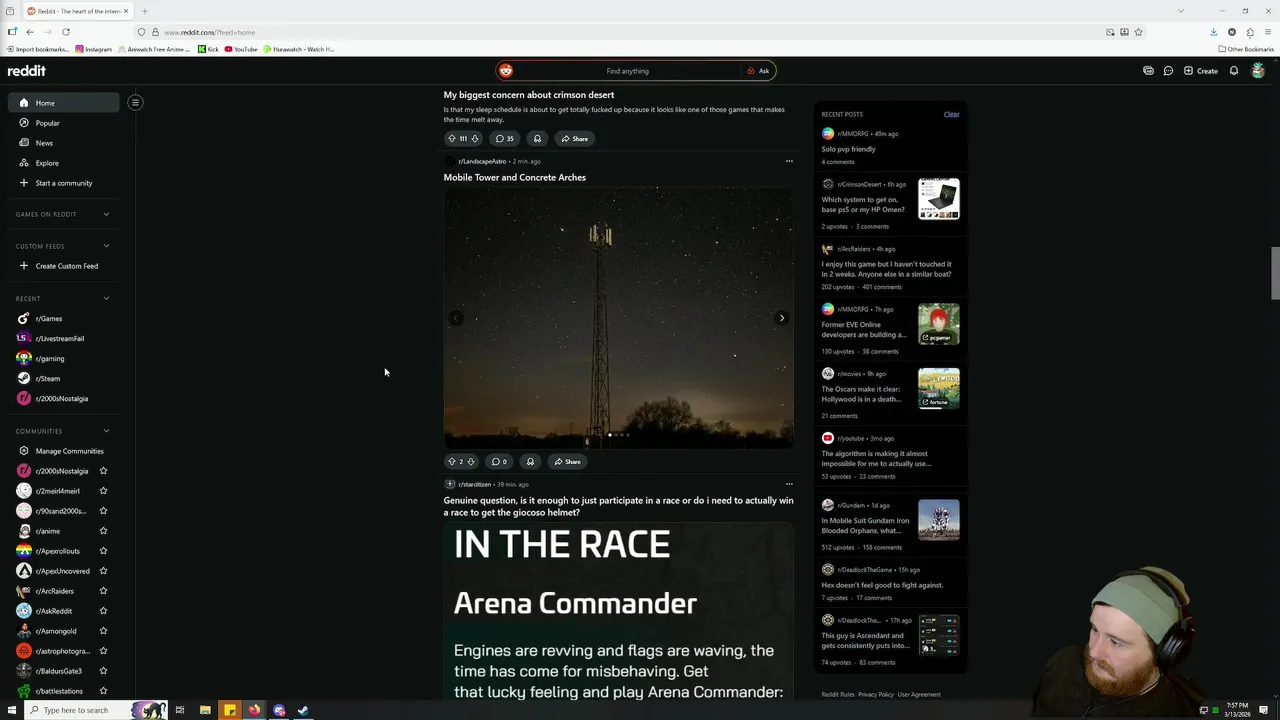
Task: Favorite r/90sand2000s community star
Action: (103, 511)
